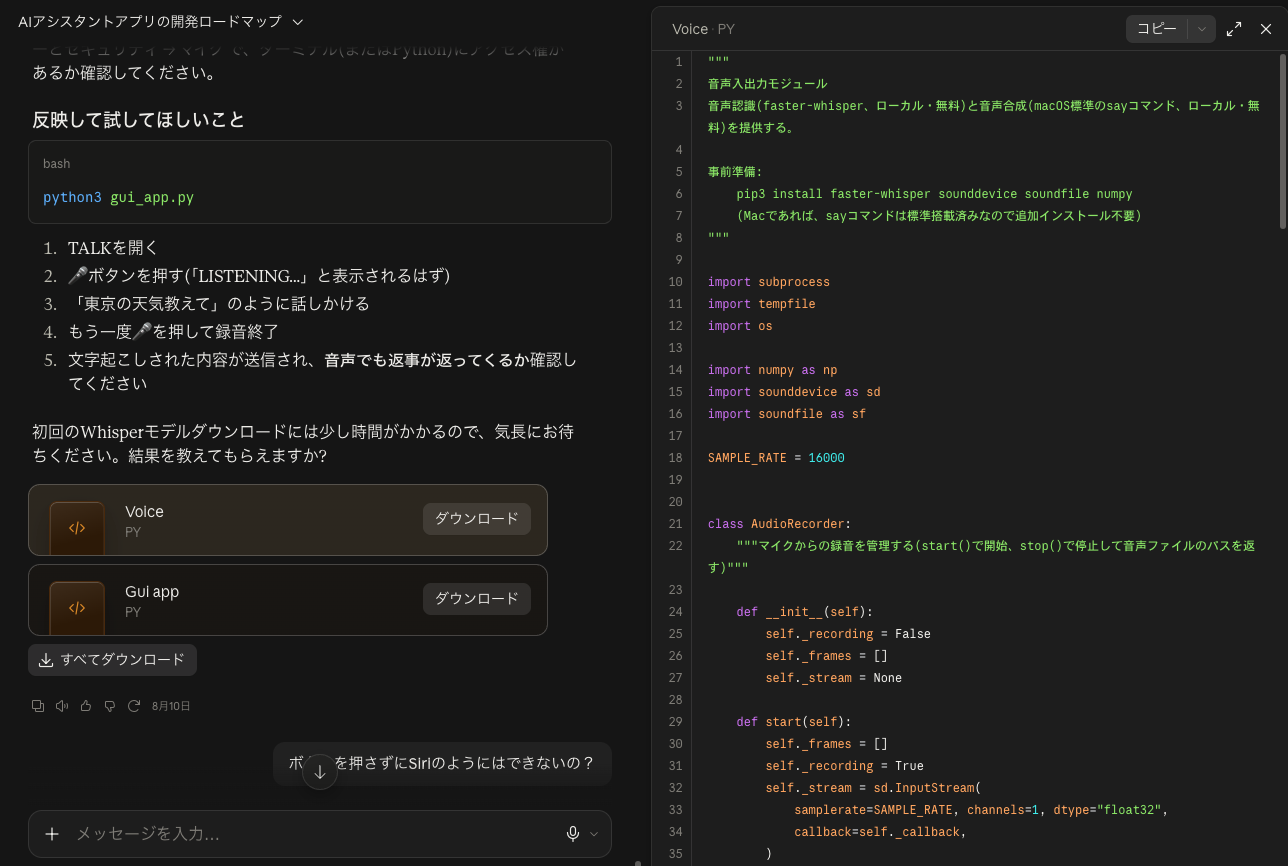The image size is (1288, 866).
Task: Click the code line import tempfile
Action: coord(762,304)
